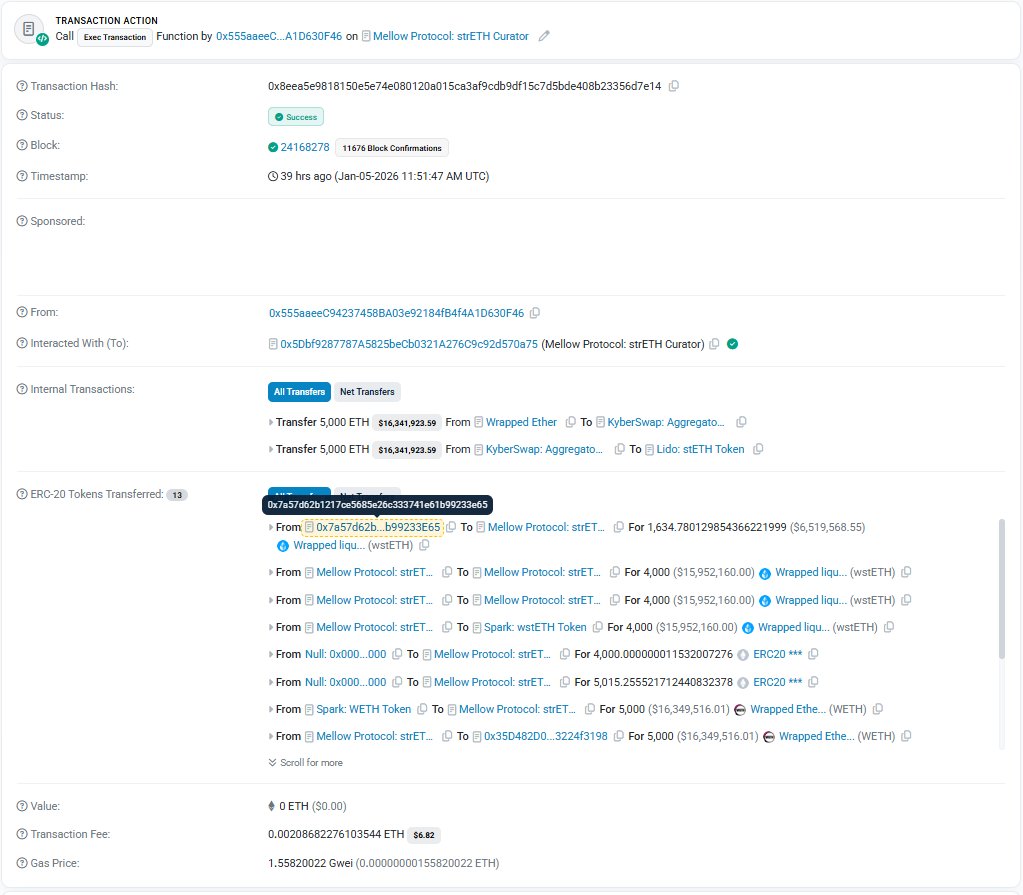Viewport: 1023px width, 895px height.
Task: Click the help icon beside Internal Transactions
Action: 22,389
